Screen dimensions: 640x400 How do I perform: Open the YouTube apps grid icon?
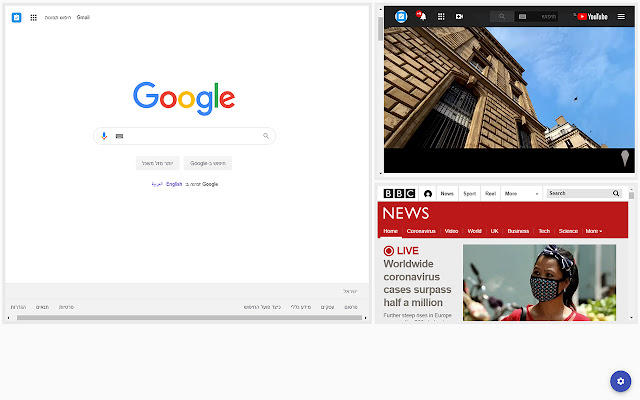441,16
